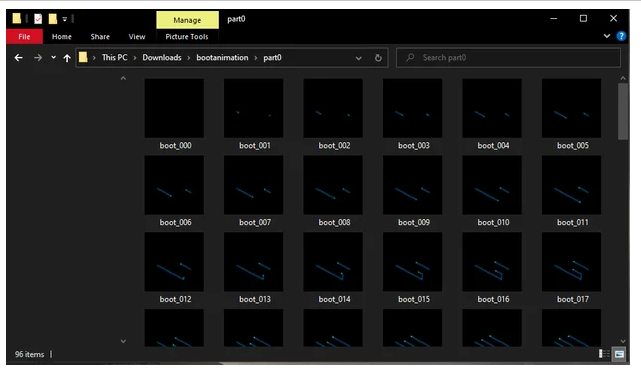The height and width of the screenshot is (377, 641).
Task: Expand the ribbon with the chevron
Action: [607, 36]
